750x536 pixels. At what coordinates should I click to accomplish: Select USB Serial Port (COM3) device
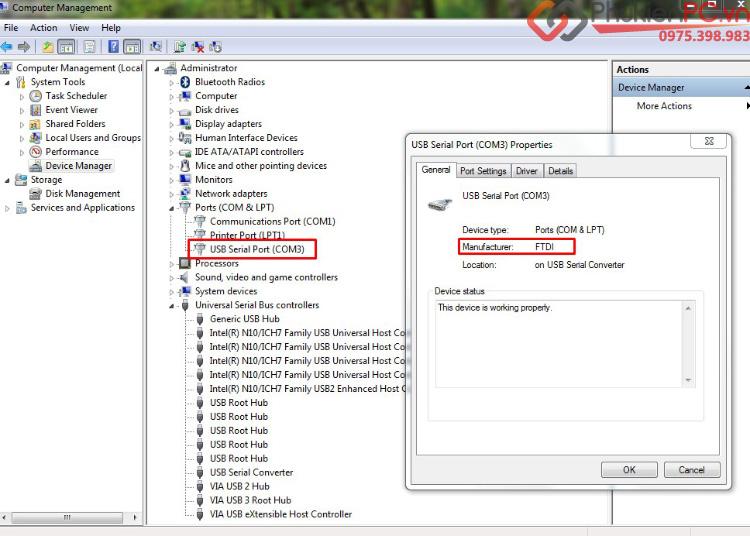click(256, 249)
